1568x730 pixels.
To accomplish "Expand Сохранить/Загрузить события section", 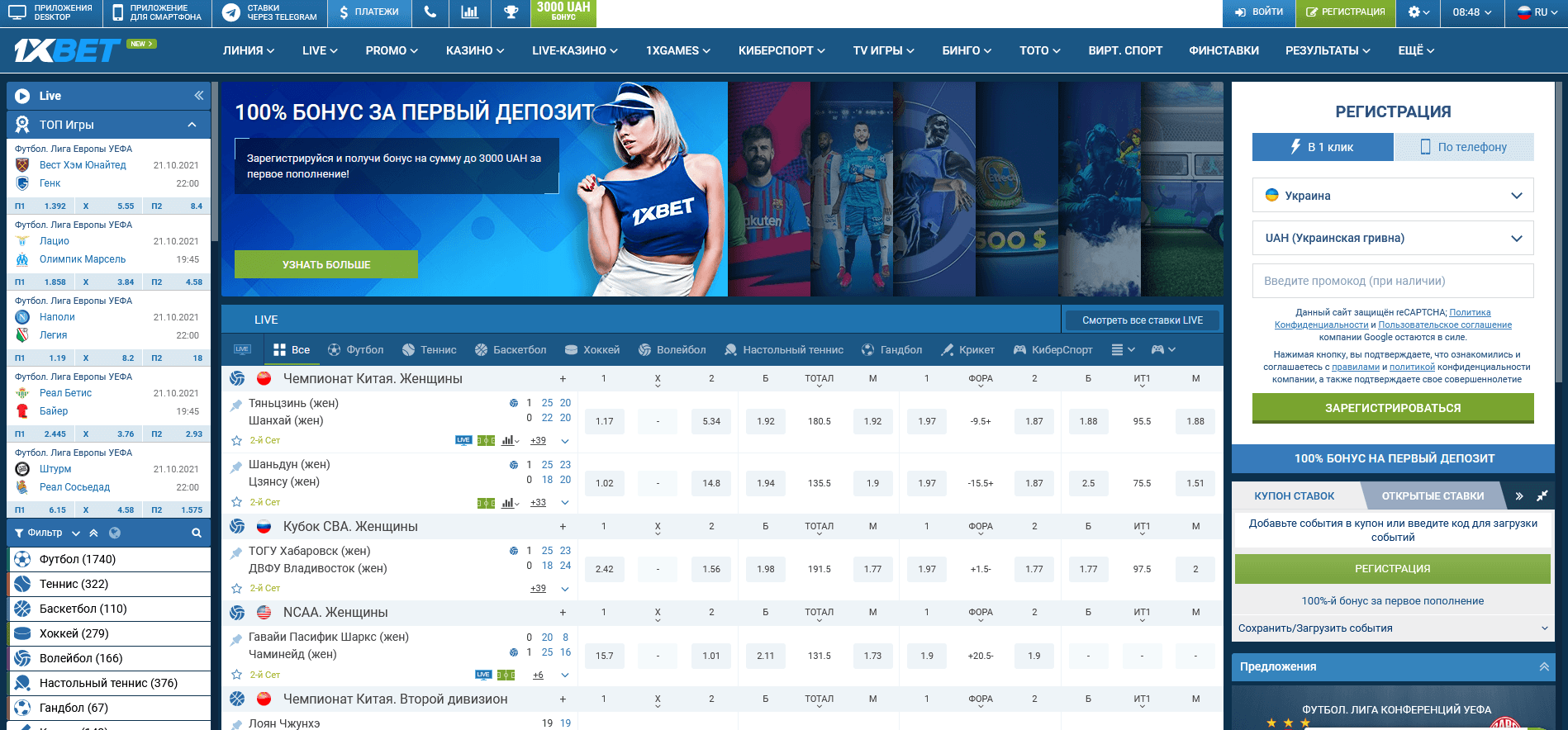I will pos(1393,628).
